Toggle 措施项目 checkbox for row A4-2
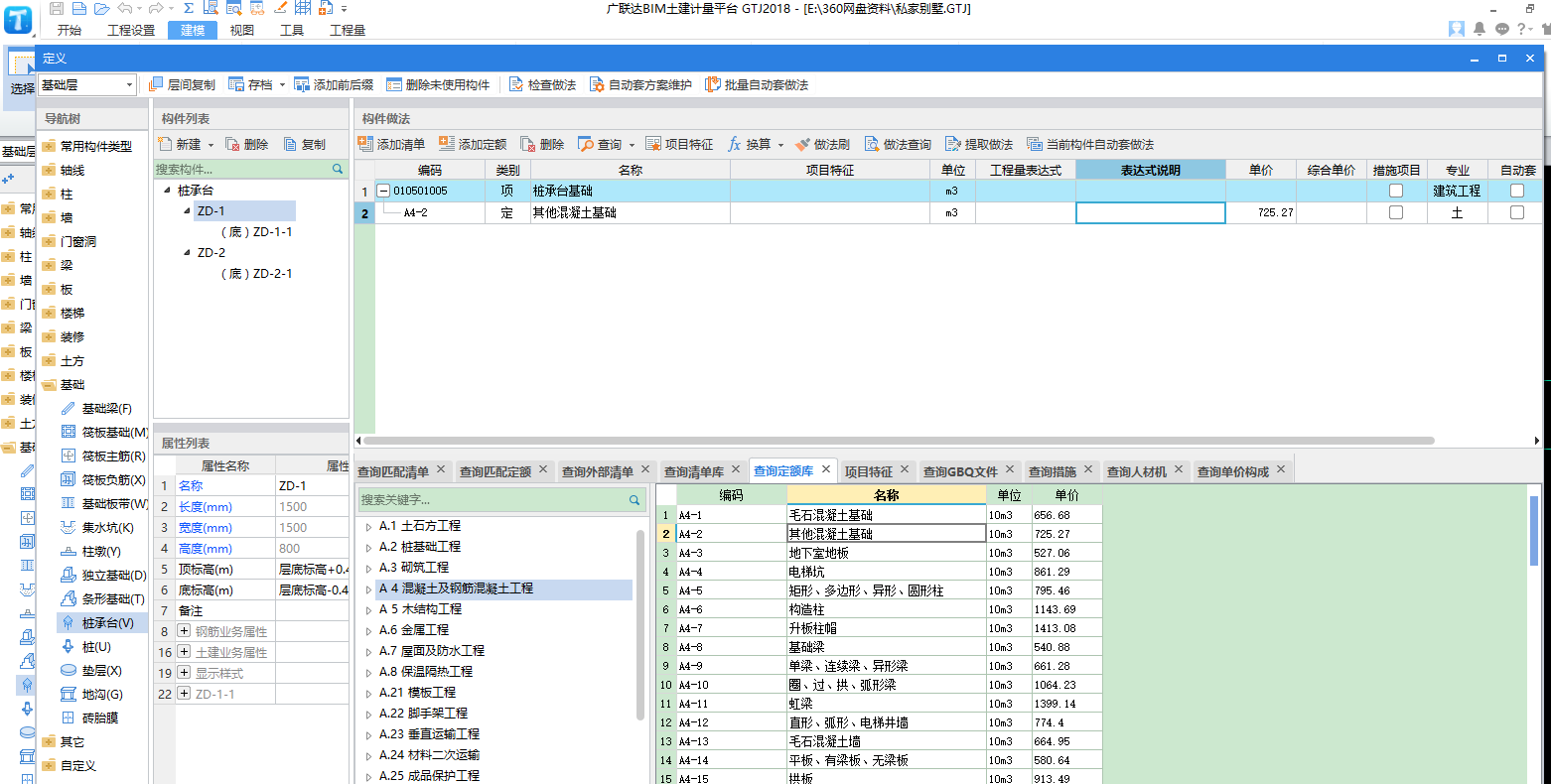 [x=1396, y=212]
